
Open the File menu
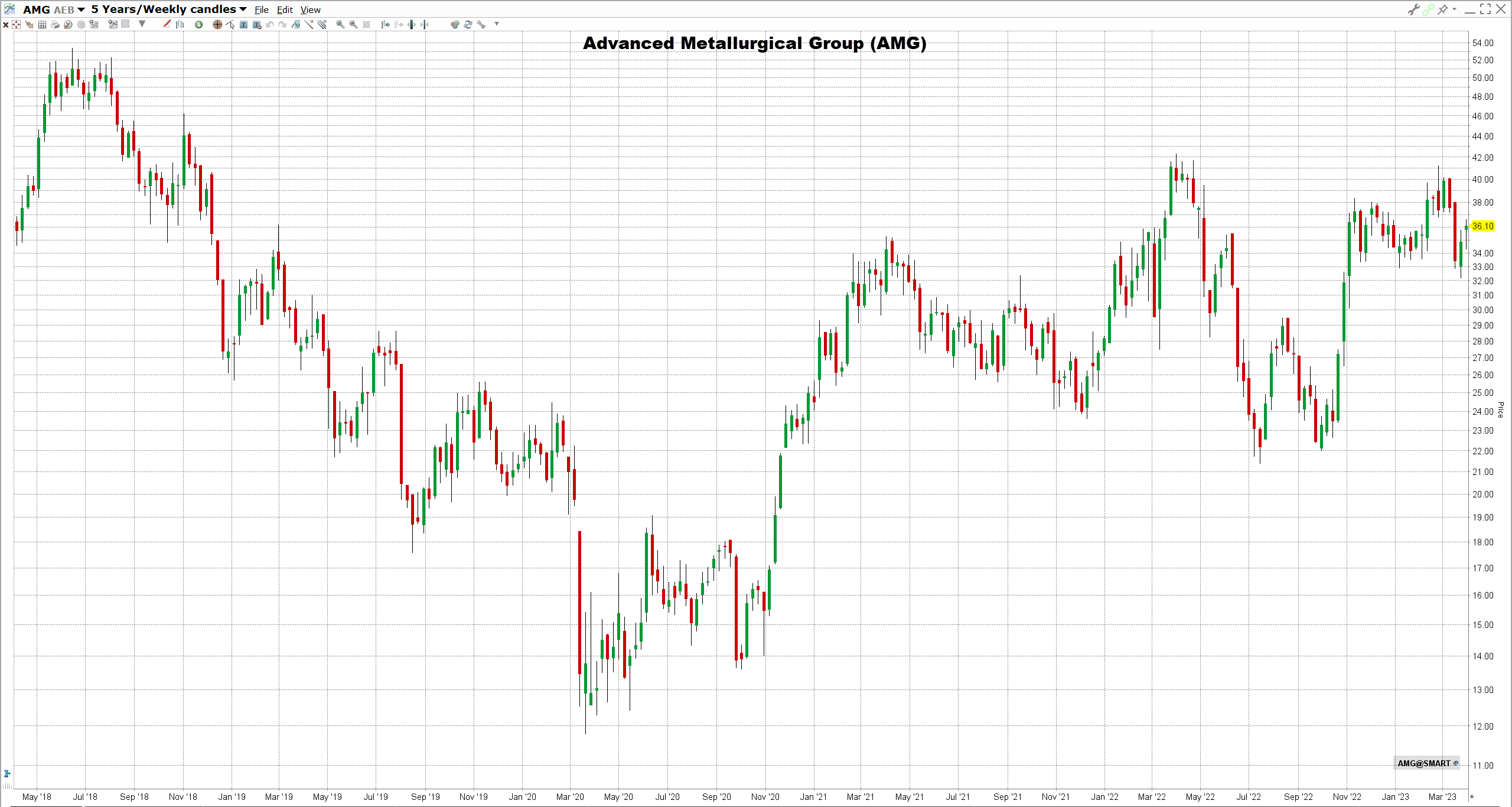[x=262, y=10]
